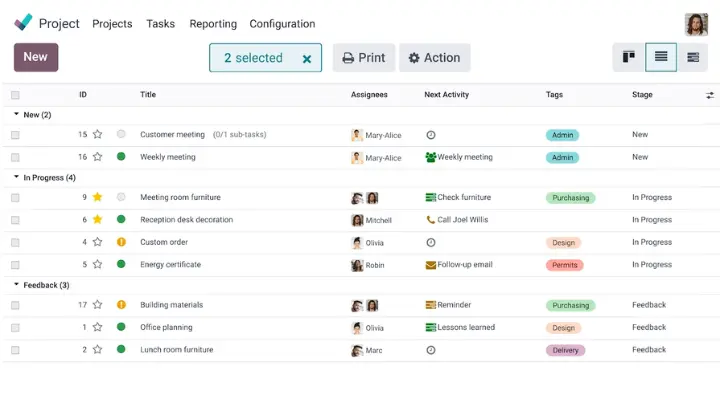
Task: Open the Office planning task title
Action: click(x=166, y=327)
